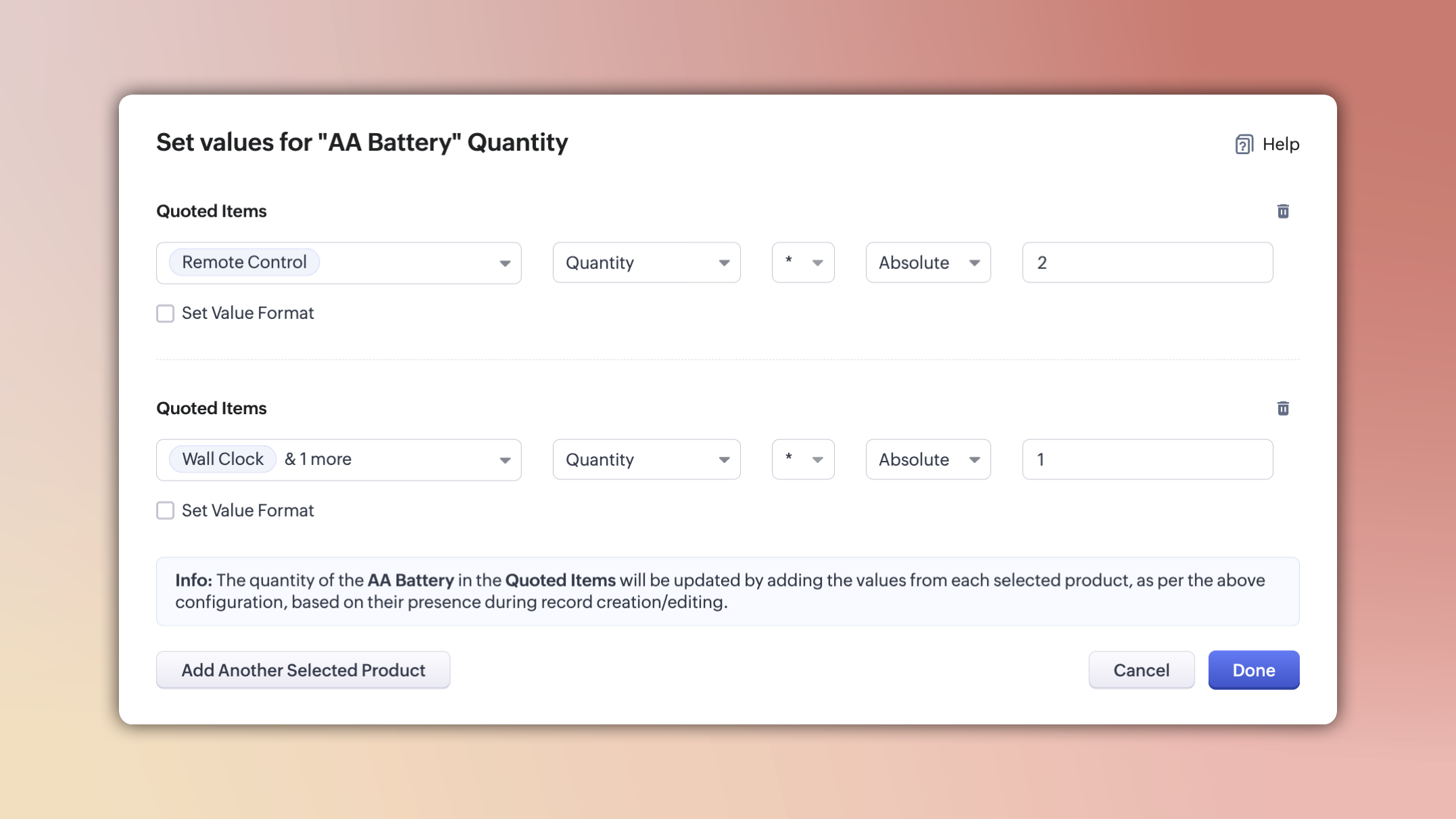Delete the Remote Control quoted items row
Viewport: 1456px width, 819px height.
tap(1283, 212)
